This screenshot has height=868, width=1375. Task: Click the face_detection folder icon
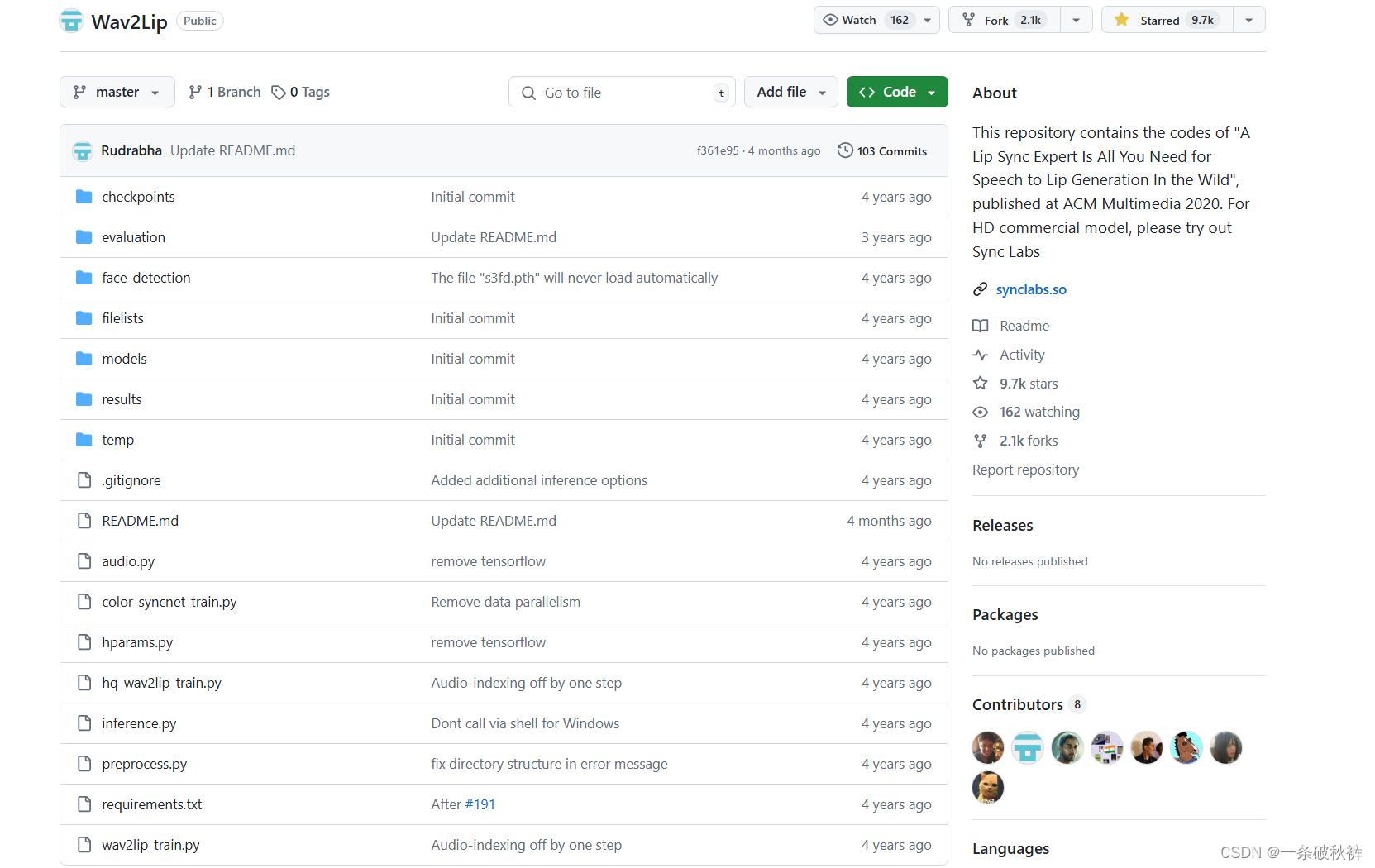(x=84, y=278)
